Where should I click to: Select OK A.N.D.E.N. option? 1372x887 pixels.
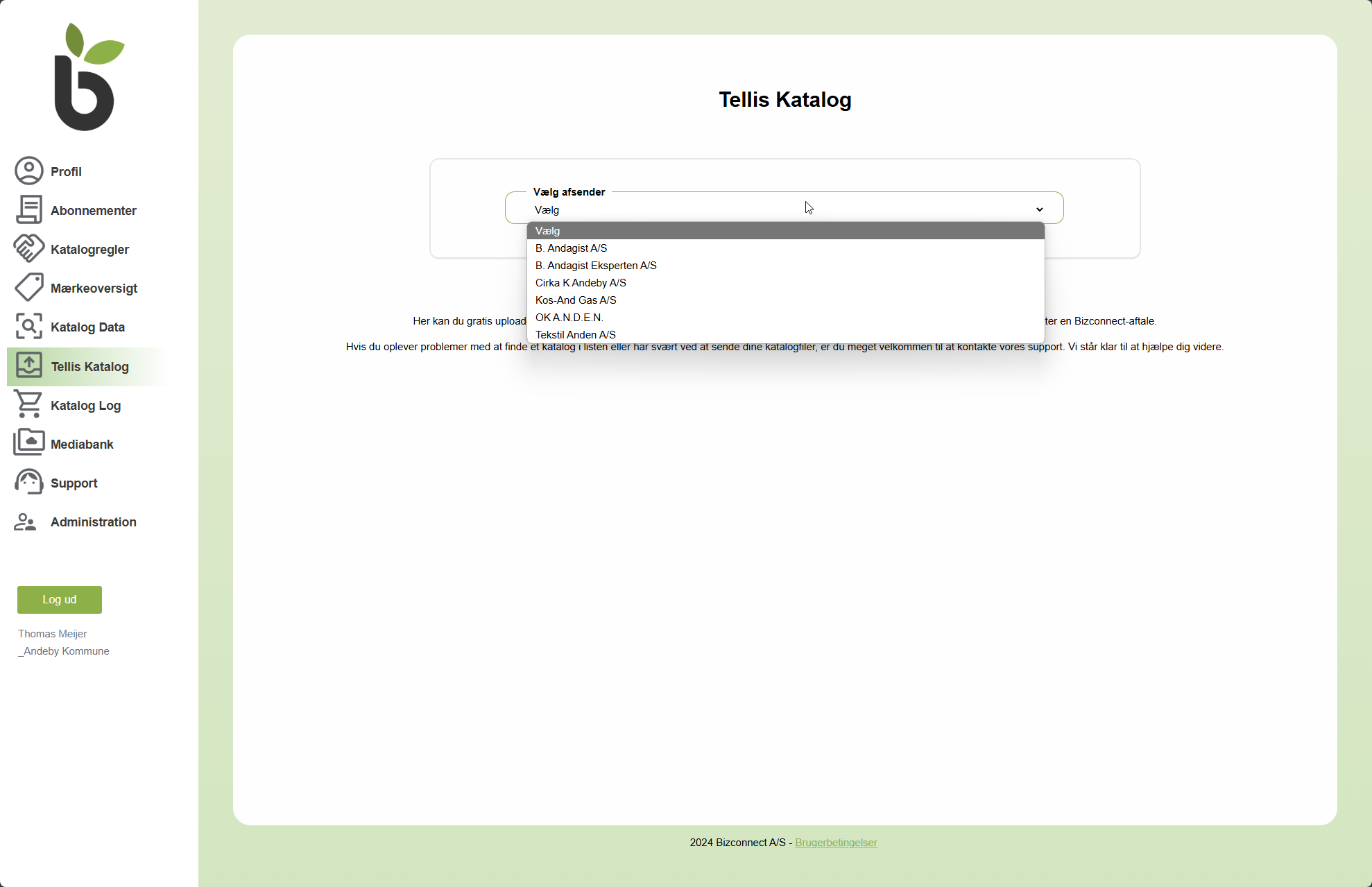coord(569,318)
